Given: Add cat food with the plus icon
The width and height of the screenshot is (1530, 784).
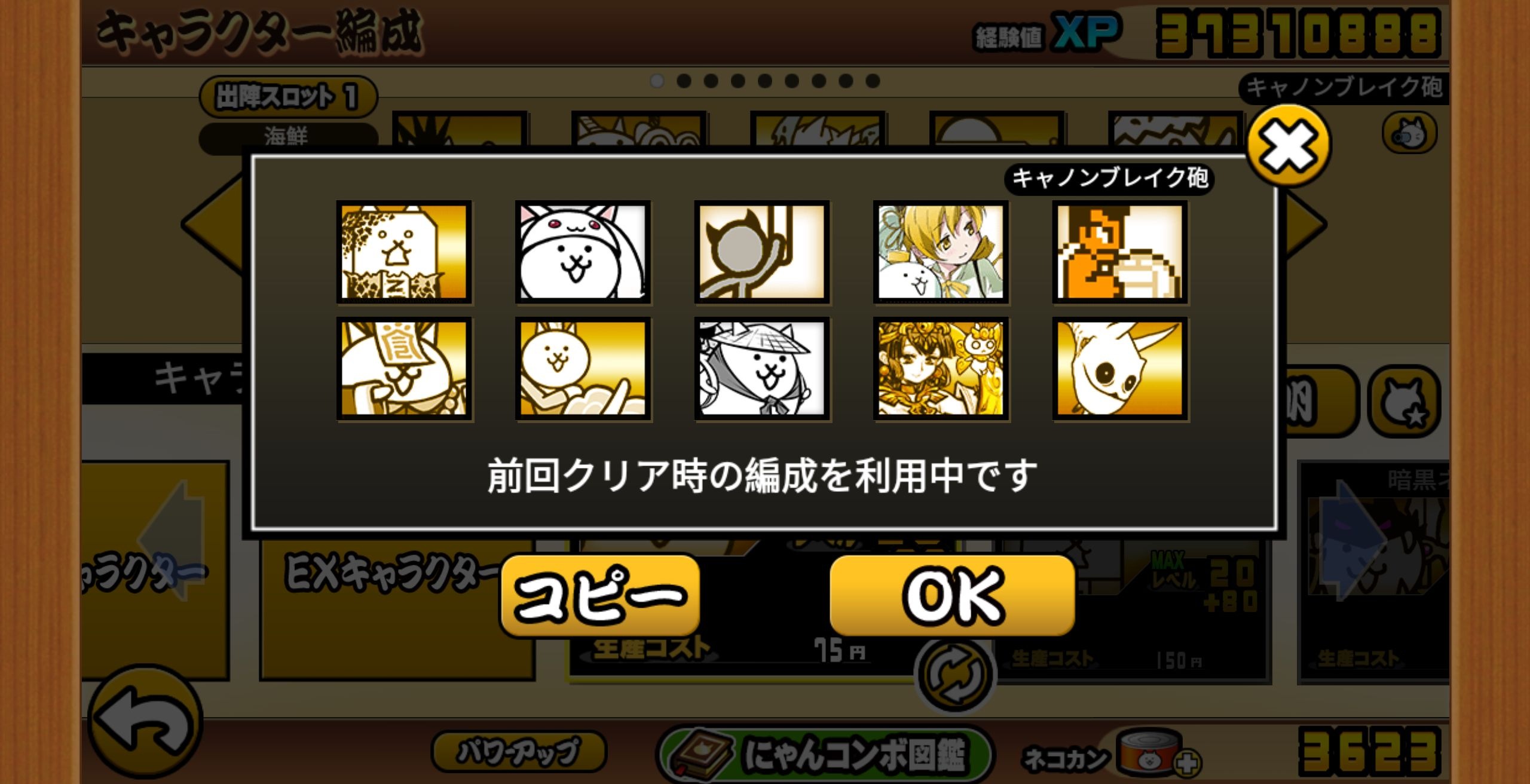Looking at the screenshot, I should (1188, 762).
